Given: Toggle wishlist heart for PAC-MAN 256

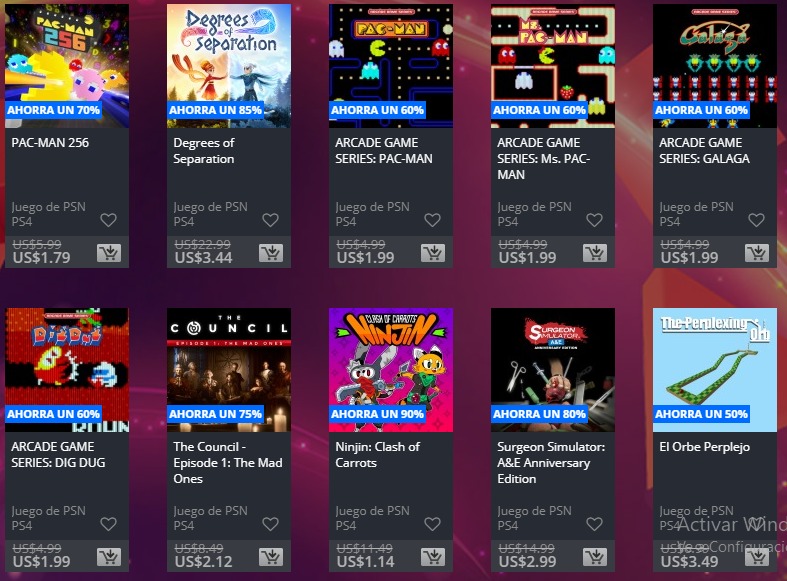Looking at the screenshot, I should [x=108, y=220].
